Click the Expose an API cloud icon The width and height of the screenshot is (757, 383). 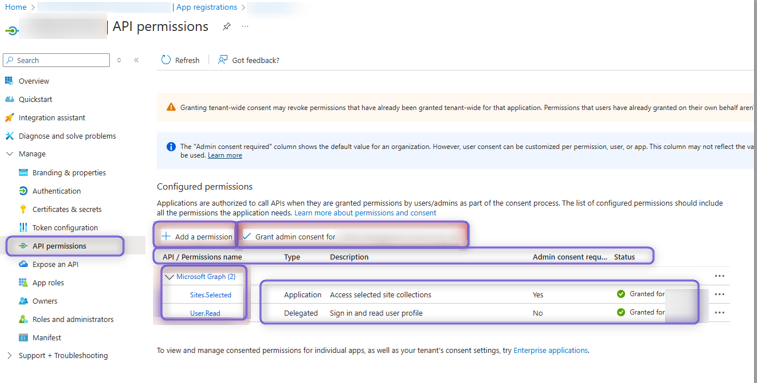point(23,264)
